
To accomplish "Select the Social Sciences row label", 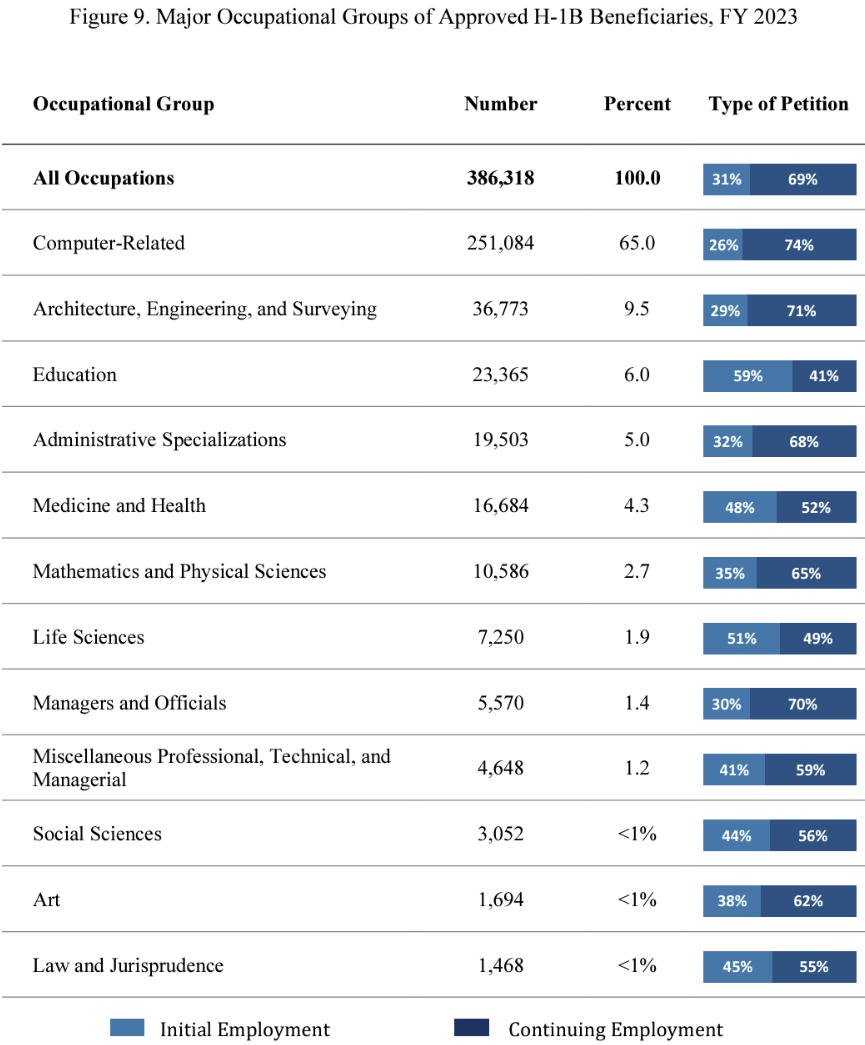I will pyautogui.click(x=97, y=834).
